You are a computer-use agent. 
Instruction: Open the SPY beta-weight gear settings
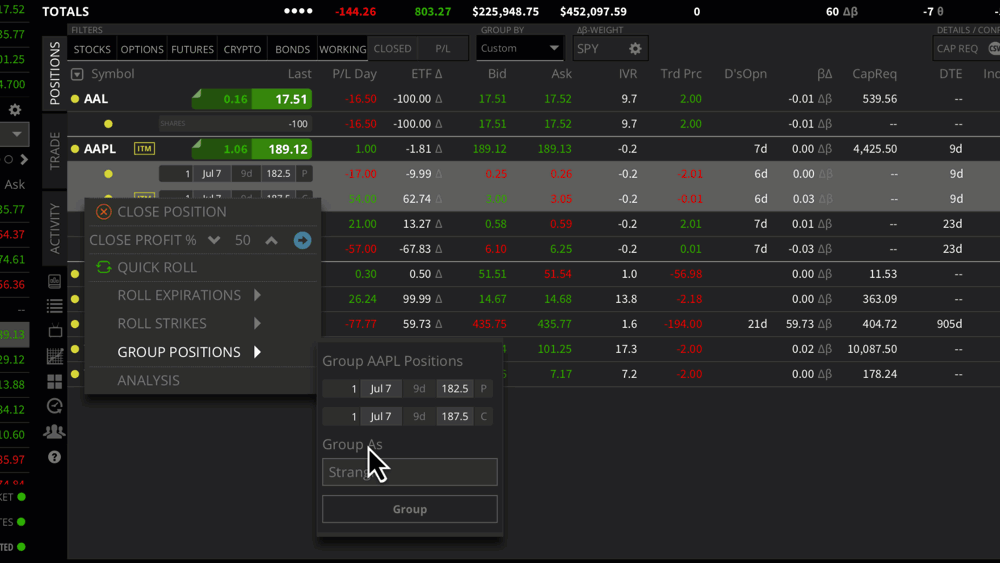pos(635,48)
